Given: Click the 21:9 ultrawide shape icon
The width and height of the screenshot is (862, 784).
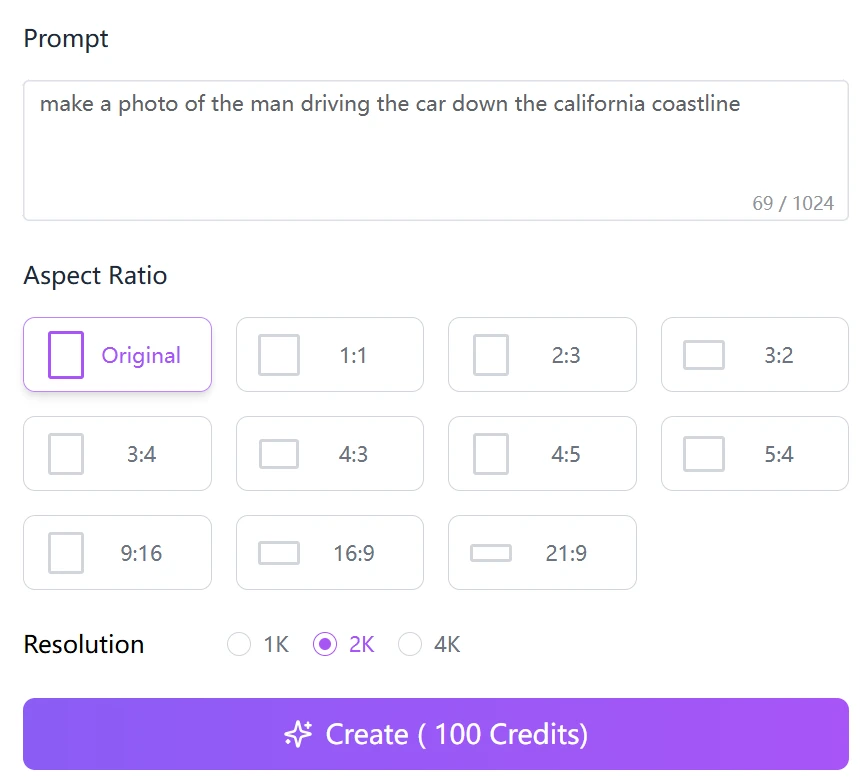Looking at the screenshot, I should point(491,553).
